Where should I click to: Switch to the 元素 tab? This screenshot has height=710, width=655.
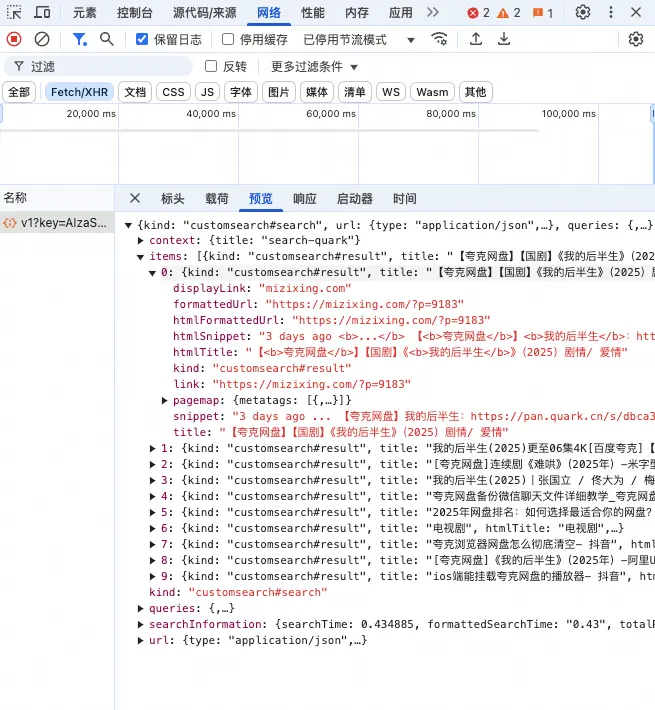pyautogui.click(x=85, y=13)
